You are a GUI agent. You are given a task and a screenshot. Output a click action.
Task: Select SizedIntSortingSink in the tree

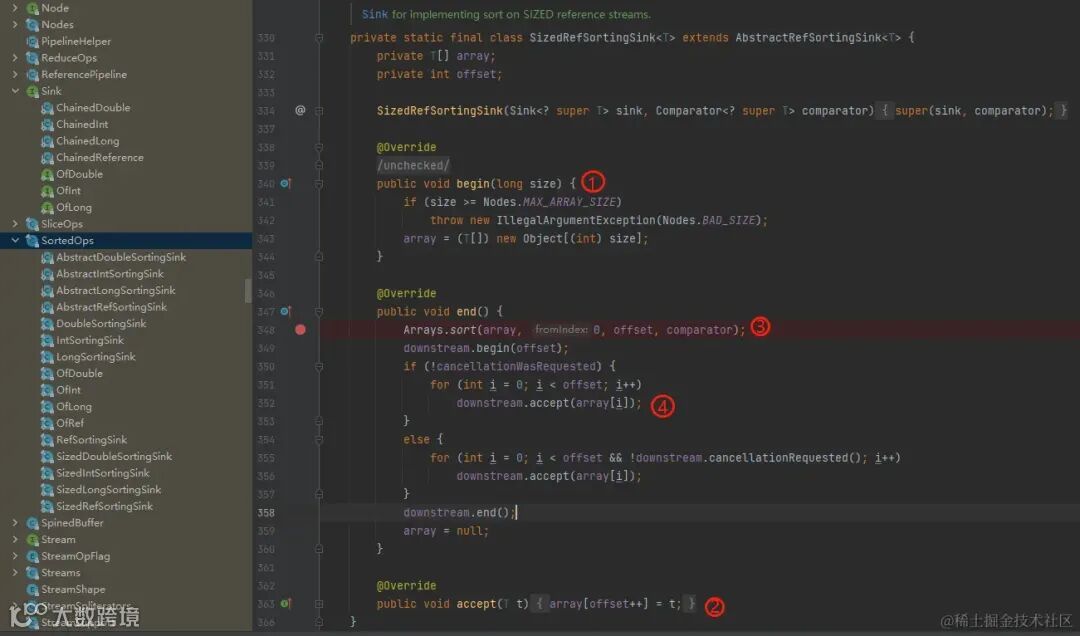click(x=103, y=473)
